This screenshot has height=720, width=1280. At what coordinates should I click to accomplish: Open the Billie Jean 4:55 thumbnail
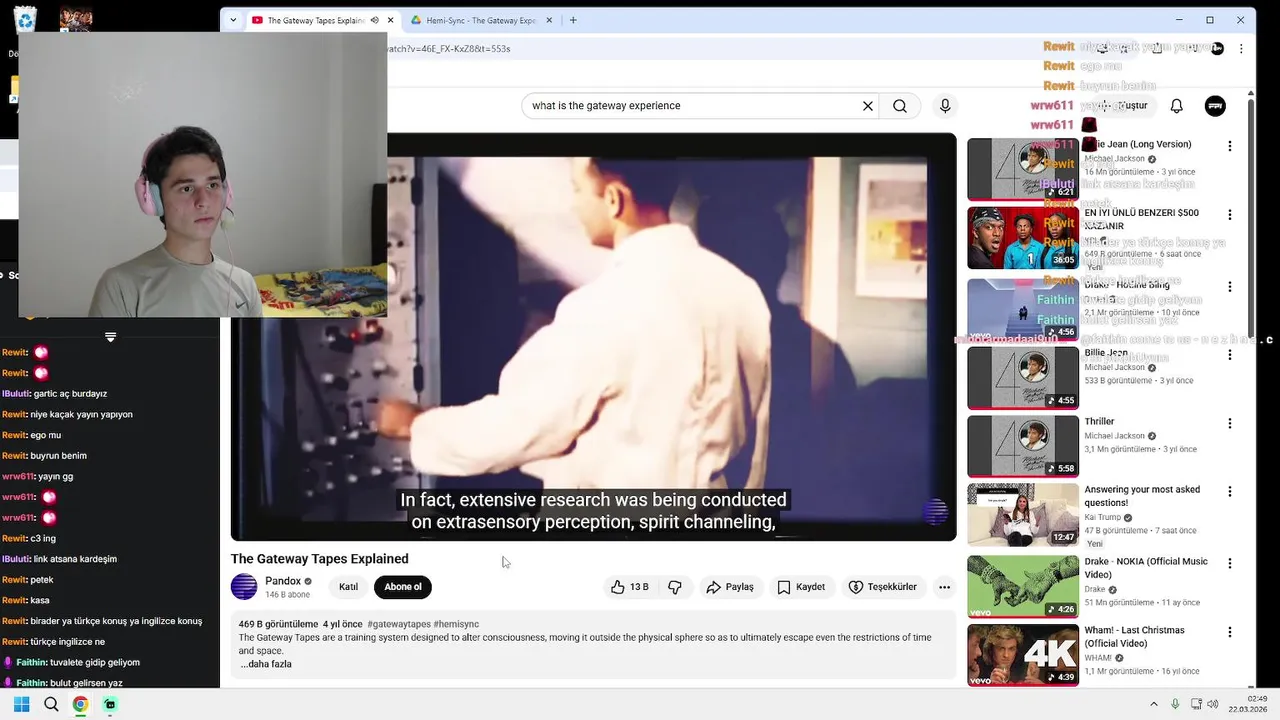(1023, 378)
